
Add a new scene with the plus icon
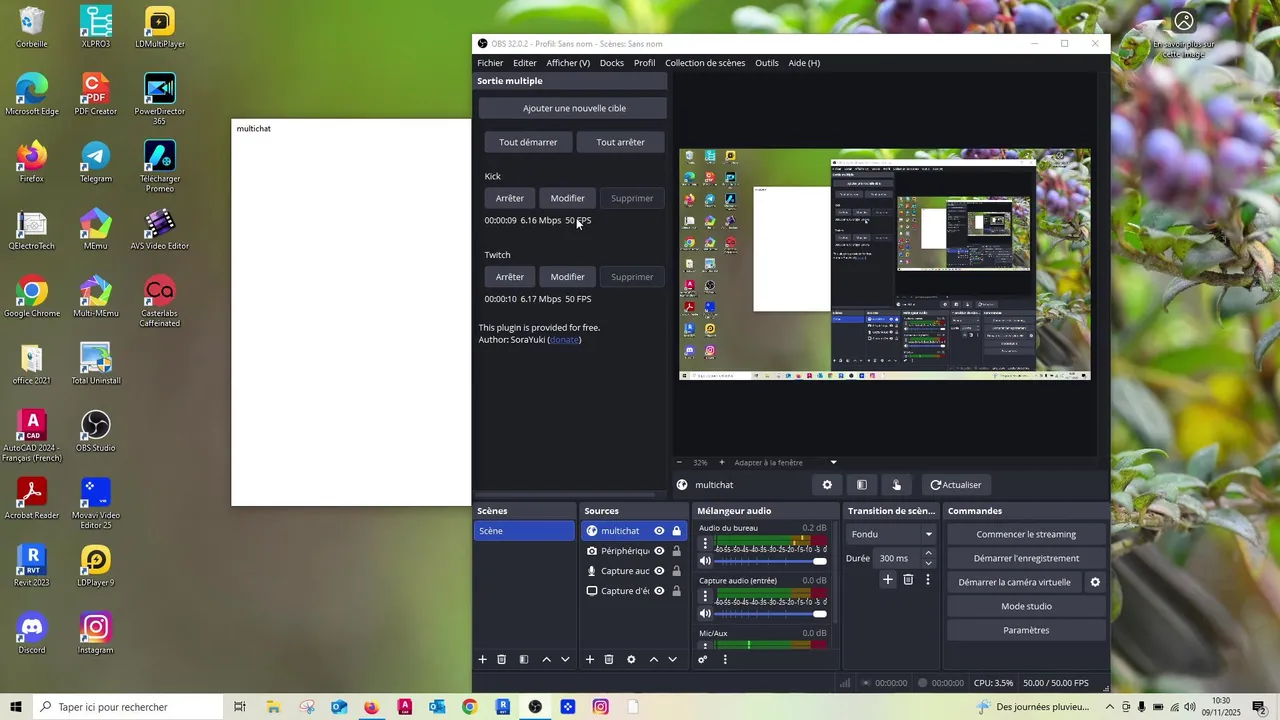(x=482, y=660)
